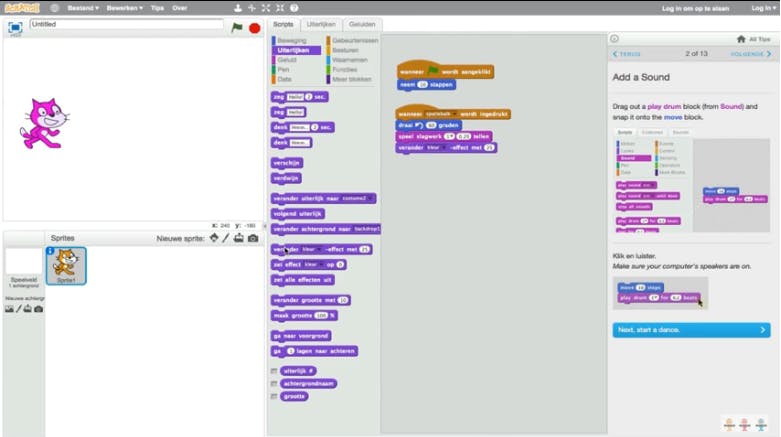Paint new backdrop paintbrush icon
781x437 pixels.
[x=18, y=309]
